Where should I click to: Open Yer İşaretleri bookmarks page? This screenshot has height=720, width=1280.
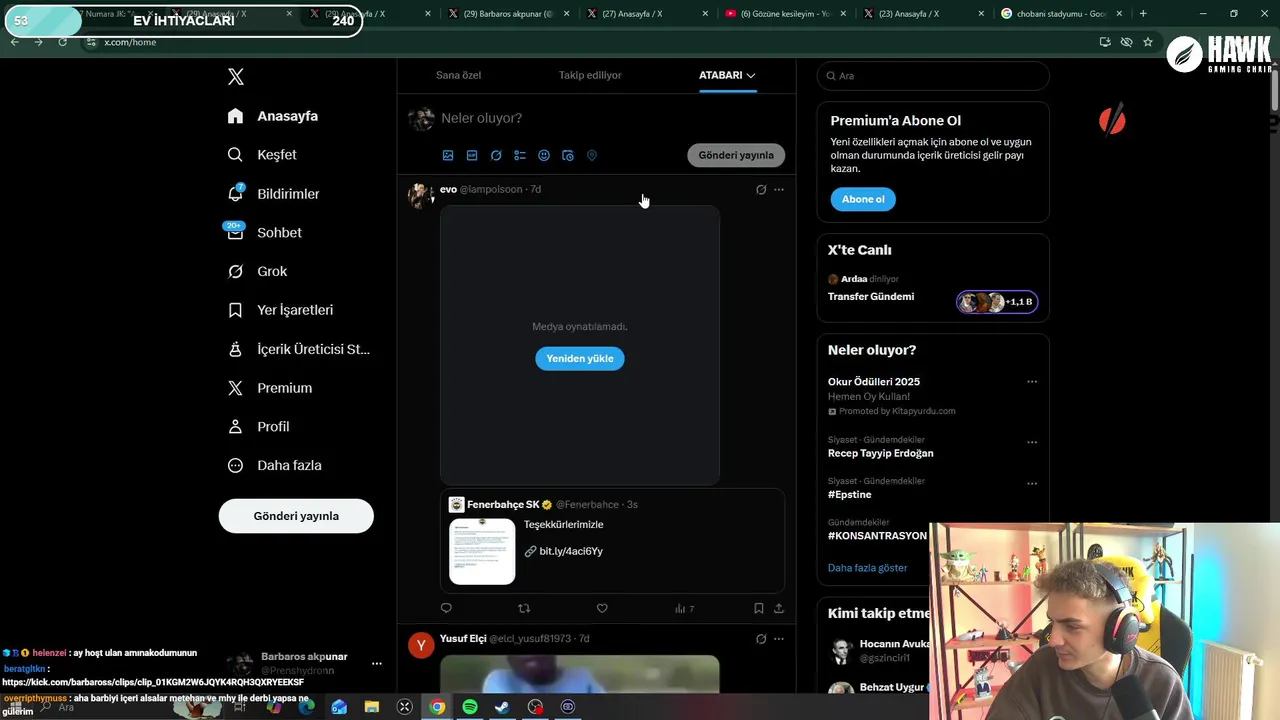pyautogui.click(x=281, y=310)
